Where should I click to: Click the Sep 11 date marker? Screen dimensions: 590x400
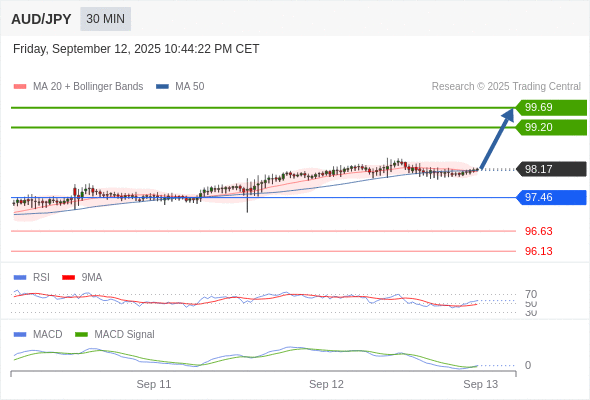(154, 384)
